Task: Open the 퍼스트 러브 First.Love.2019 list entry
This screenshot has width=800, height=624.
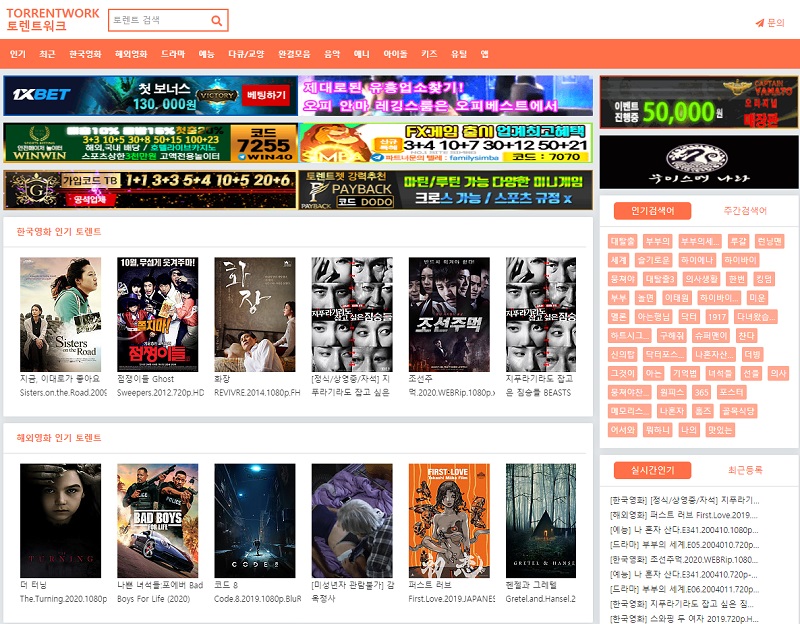Action: (684, 515)
